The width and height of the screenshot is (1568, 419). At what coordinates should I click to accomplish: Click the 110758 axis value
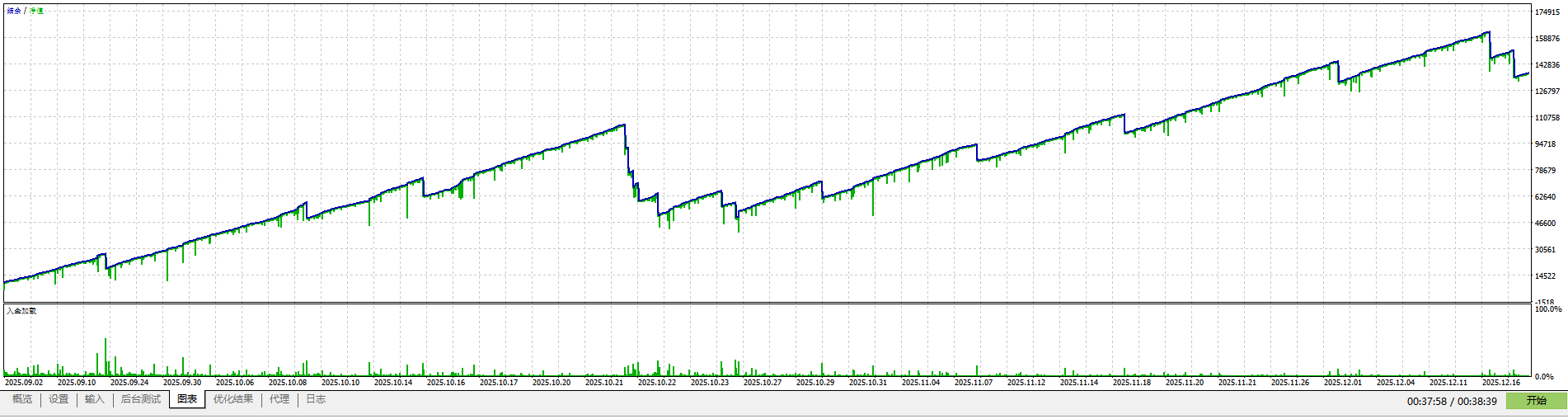click(x=1547, y=118)
